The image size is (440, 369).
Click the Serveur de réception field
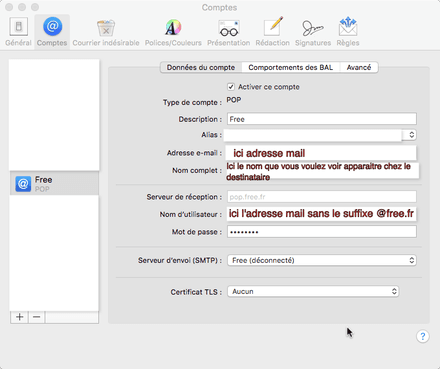pos(322,197)
